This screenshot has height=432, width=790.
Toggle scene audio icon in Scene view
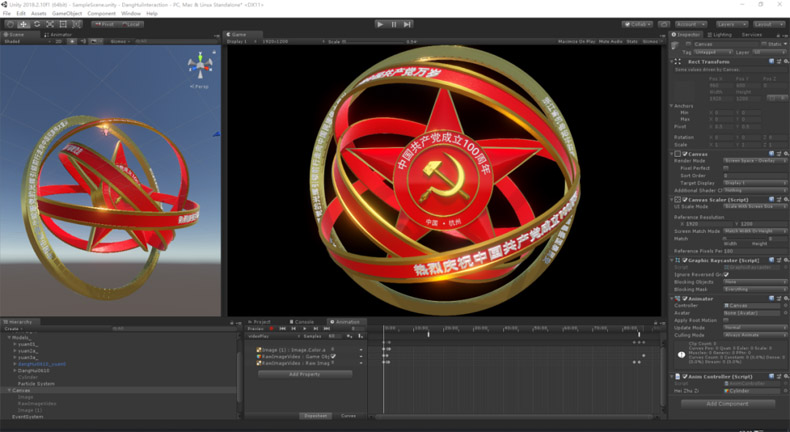click(x=83, y=41)
